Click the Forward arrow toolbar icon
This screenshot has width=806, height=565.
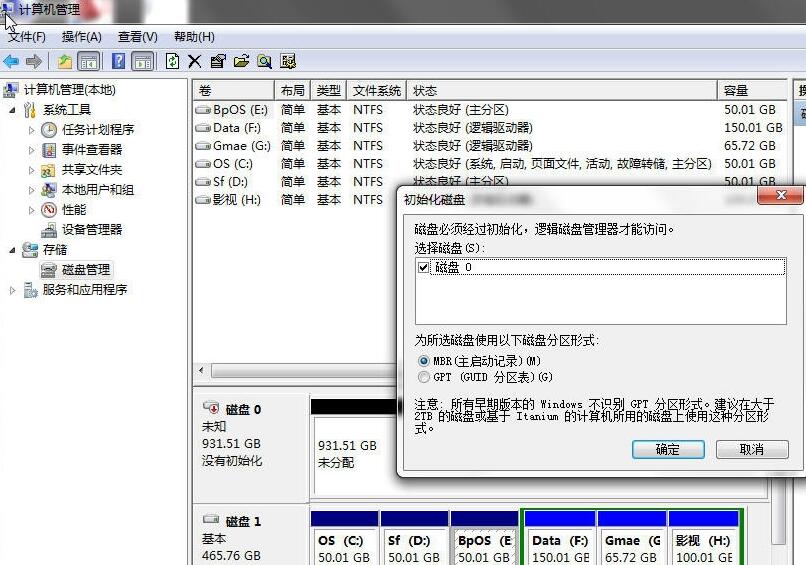[34, 62]
